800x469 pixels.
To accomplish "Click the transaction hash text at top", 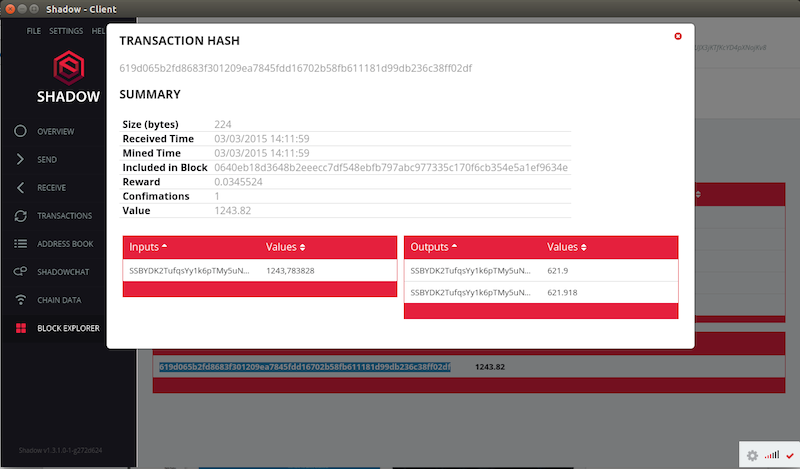I will (x=295, y=68).
